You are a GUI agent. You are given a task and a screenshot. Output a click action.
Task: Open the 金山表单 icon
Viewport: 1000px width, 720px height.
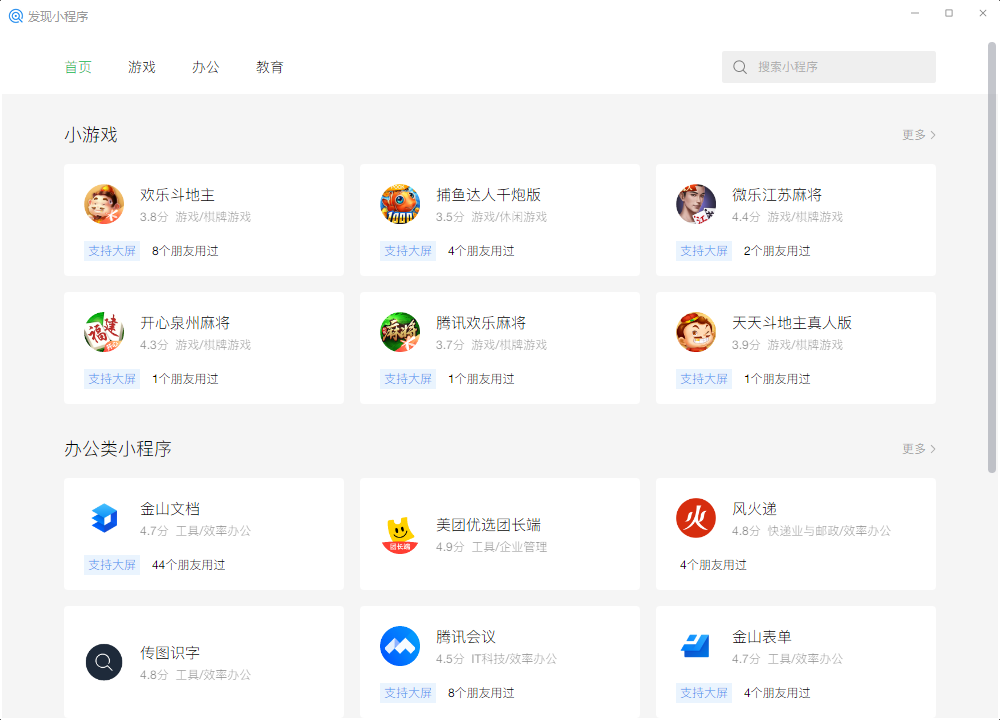pyautogui.click(x=696, y=646)
